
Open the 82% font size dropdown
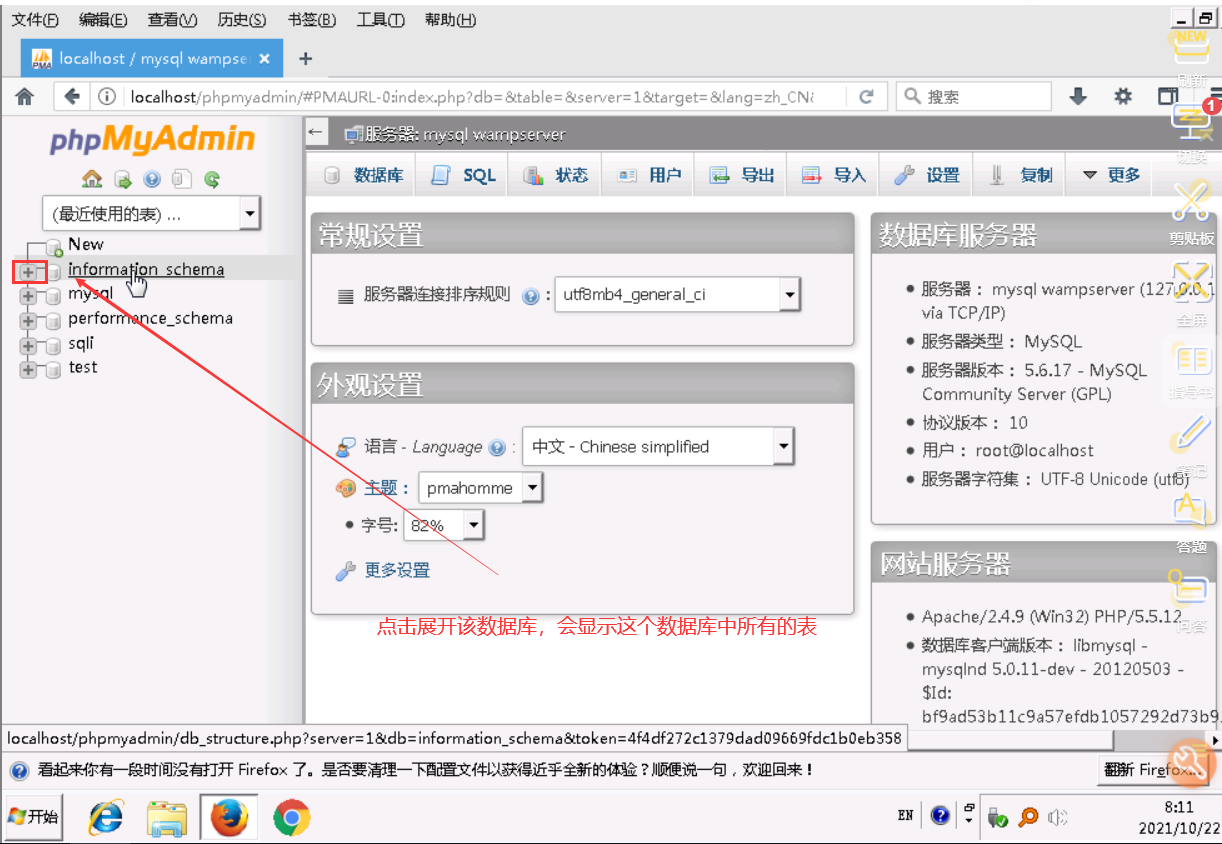click(444, 526)
